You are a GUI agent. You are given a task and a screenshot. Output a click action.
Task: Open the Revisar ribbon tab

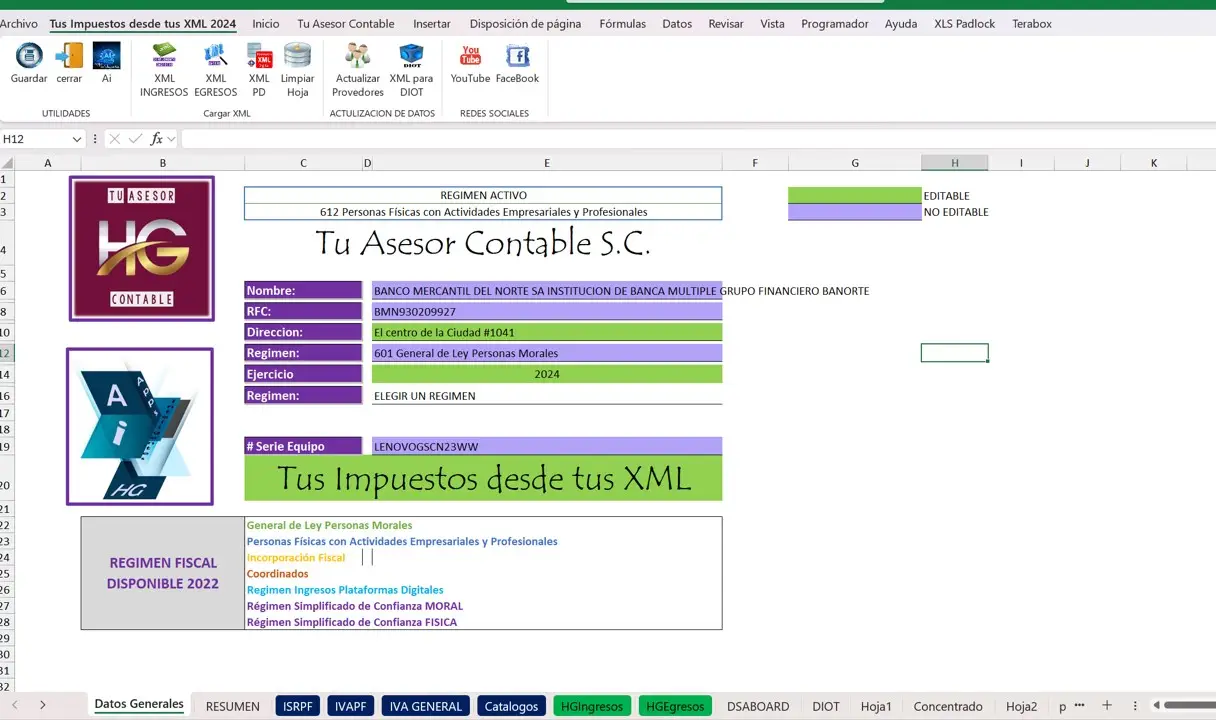[726, 23]
